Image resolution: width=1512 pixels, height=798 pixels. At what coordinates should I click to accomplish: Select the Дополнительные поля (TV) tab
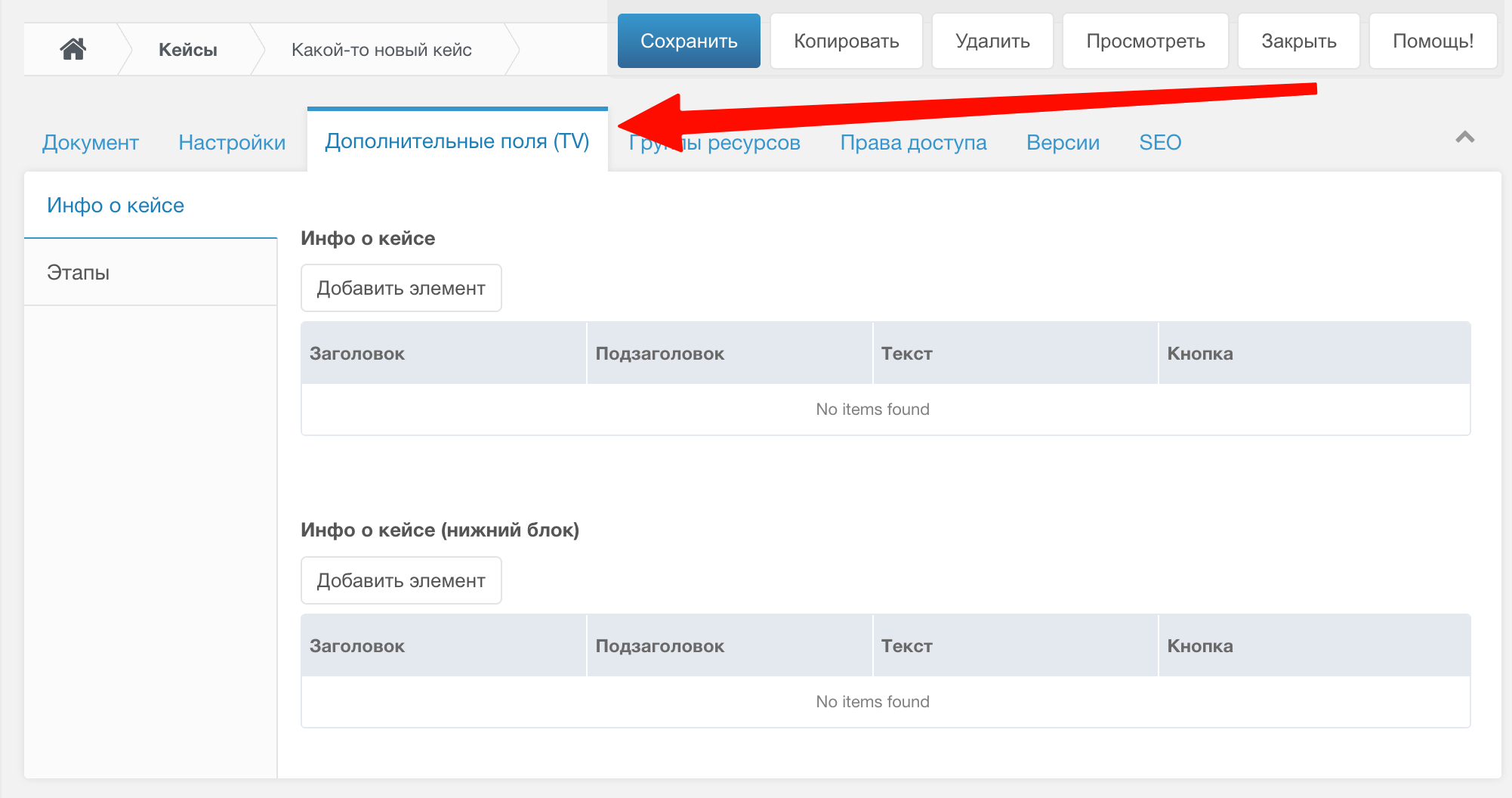(x=457, y=141)
